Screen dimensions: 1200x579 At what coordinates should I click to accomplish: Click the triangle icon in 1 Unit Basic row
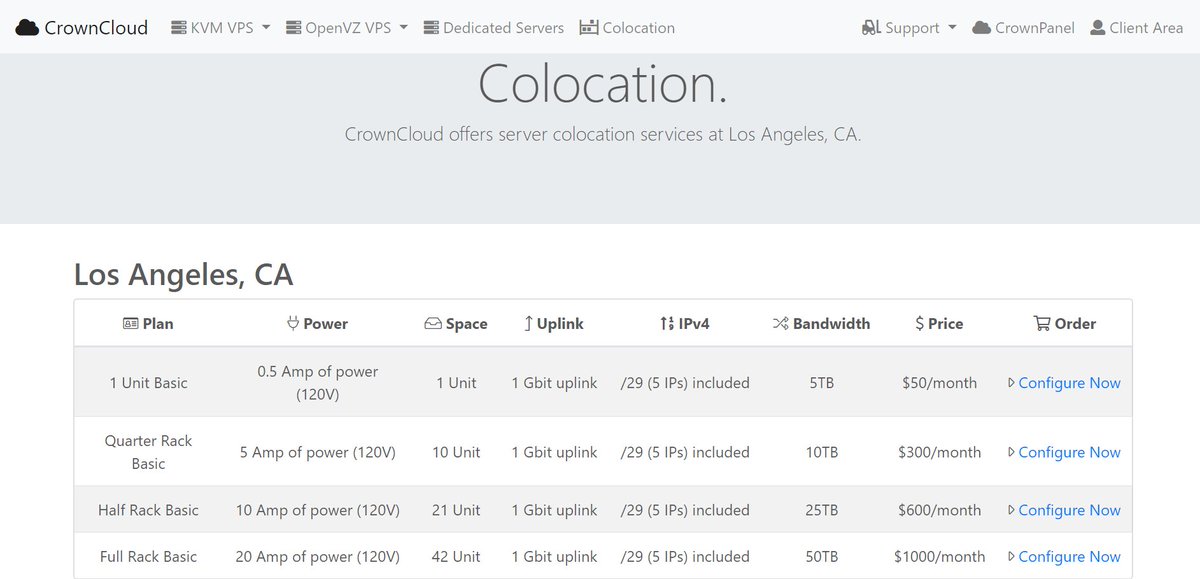tap(1012, 383)
